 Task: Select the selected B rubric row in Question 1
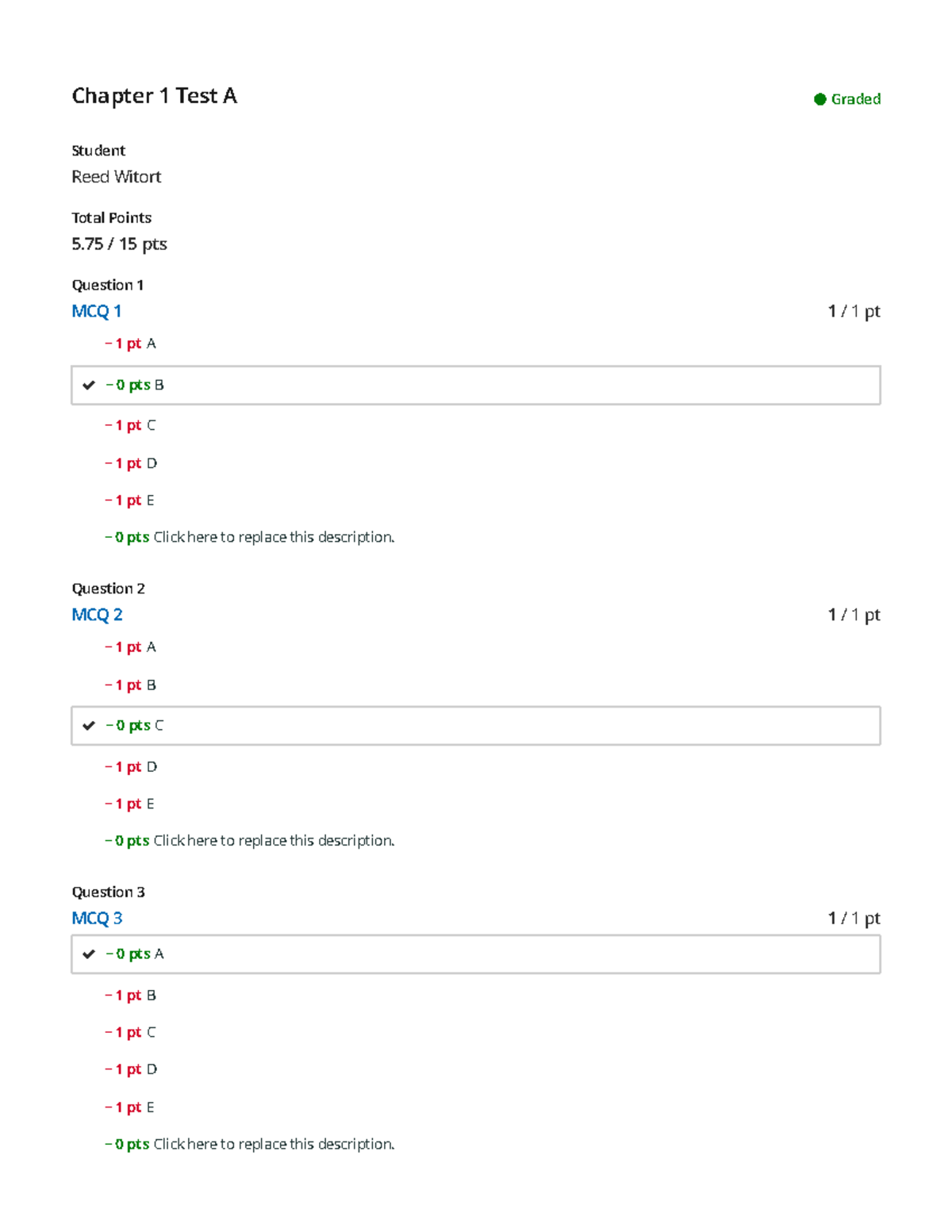[x=476, y=386]
